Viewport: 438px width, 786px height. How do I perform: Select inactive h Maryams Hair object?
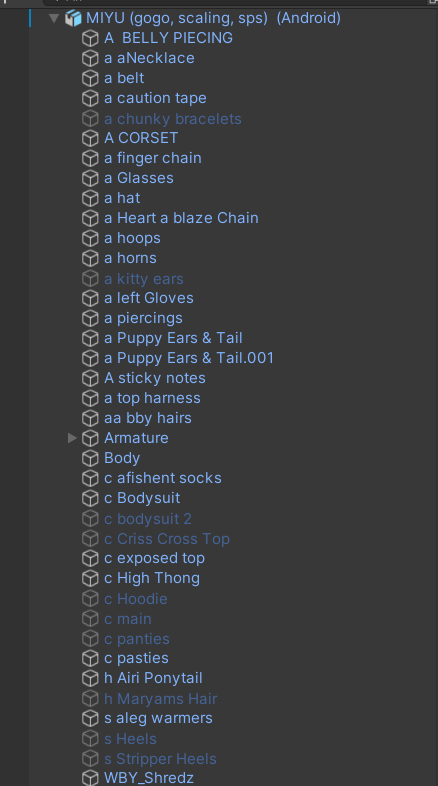160,699
